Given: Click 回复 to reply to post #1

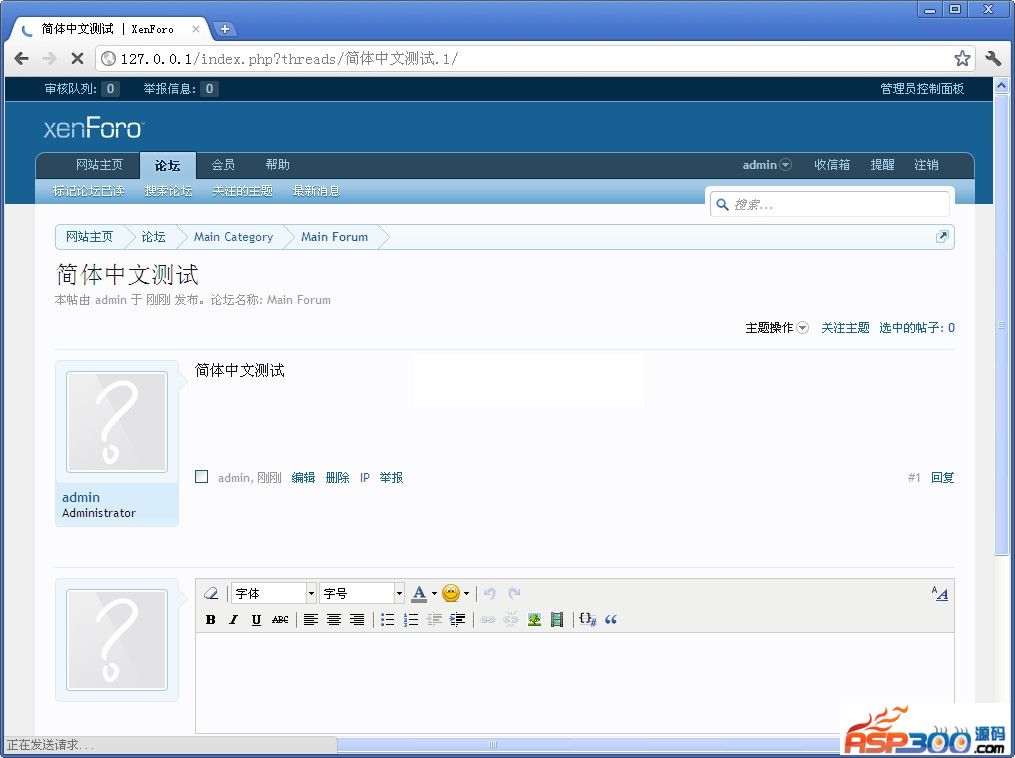Looking at the screenshot, I should click(x=942, y=478).
